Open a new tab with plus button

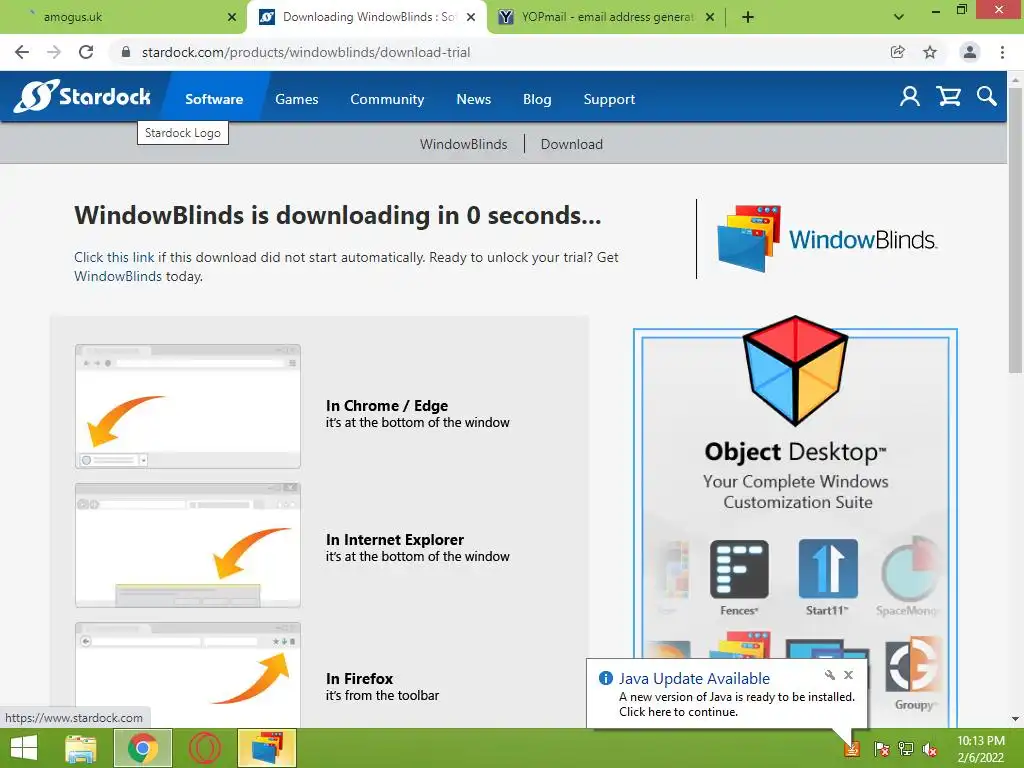(748, 17)
